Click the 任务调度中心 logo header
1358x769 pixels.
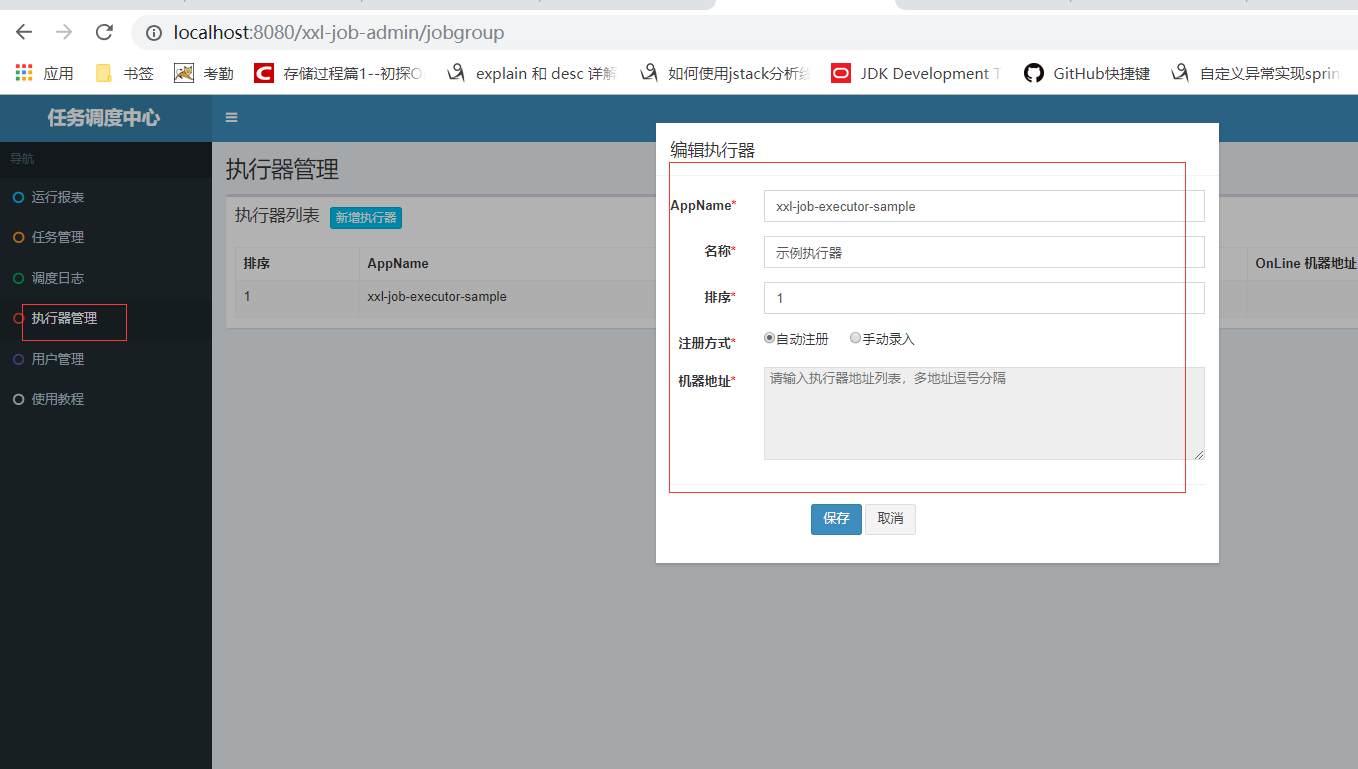(x=104, y=118)
